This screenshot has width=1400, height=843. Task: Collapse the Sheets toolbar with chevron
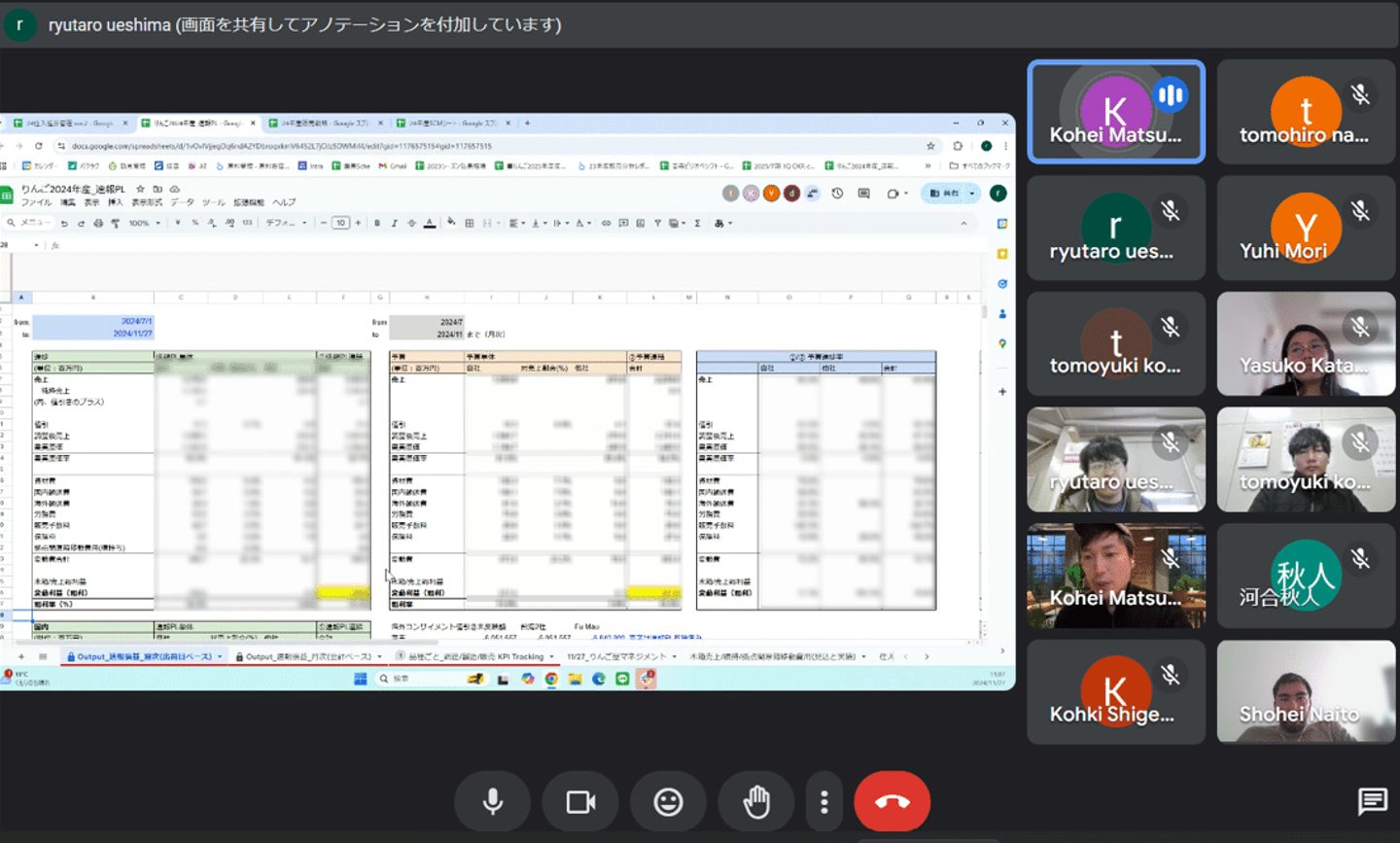pyautogui.click(x=963, y=224)
